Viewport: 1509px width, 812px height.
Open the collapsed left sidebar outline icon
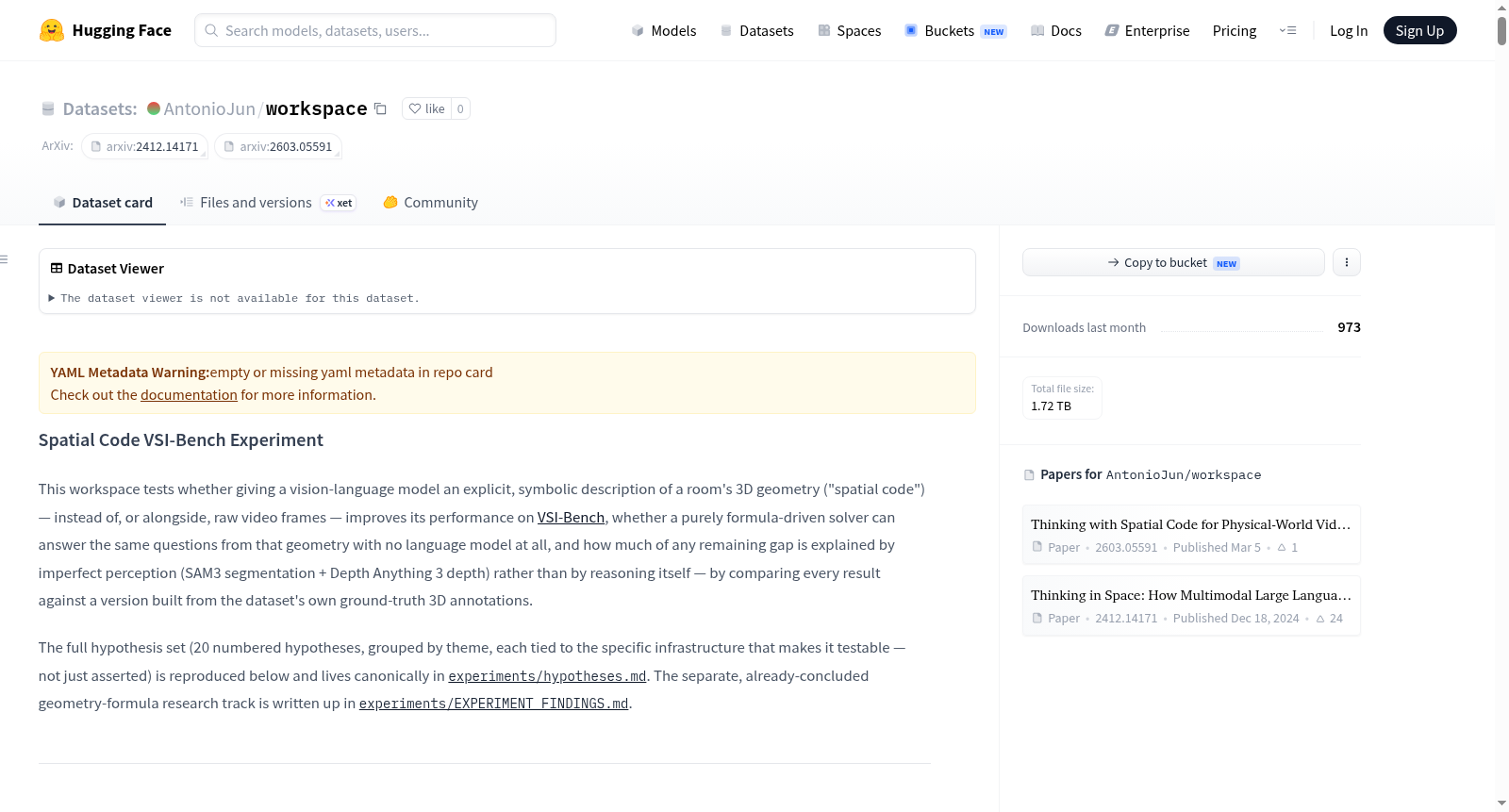tap(4, 259)
